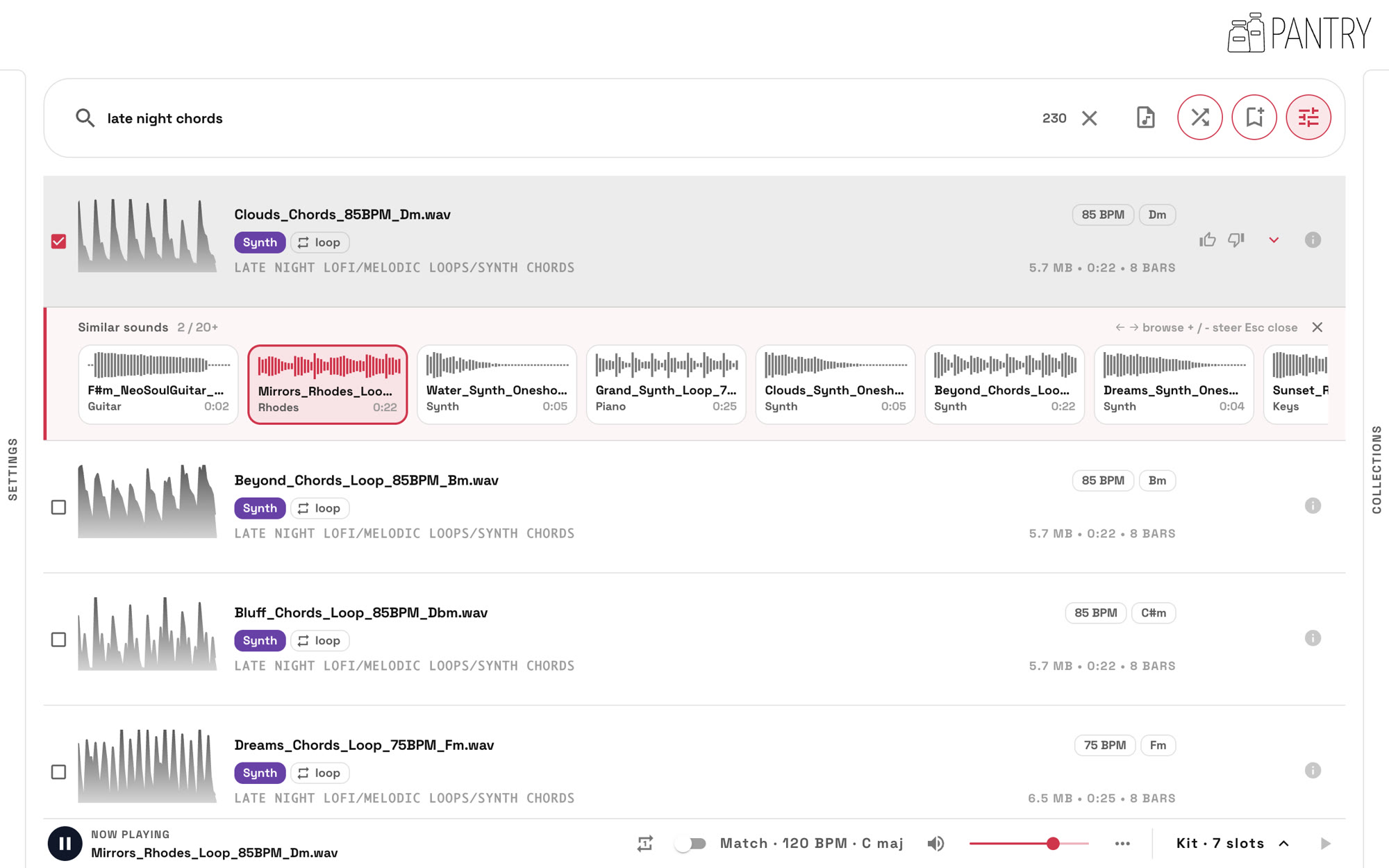1389x868 pixels.
Task: Show info for Clouds_Chords_85BPM_Dm.wav
Action: click(1313, 240)
